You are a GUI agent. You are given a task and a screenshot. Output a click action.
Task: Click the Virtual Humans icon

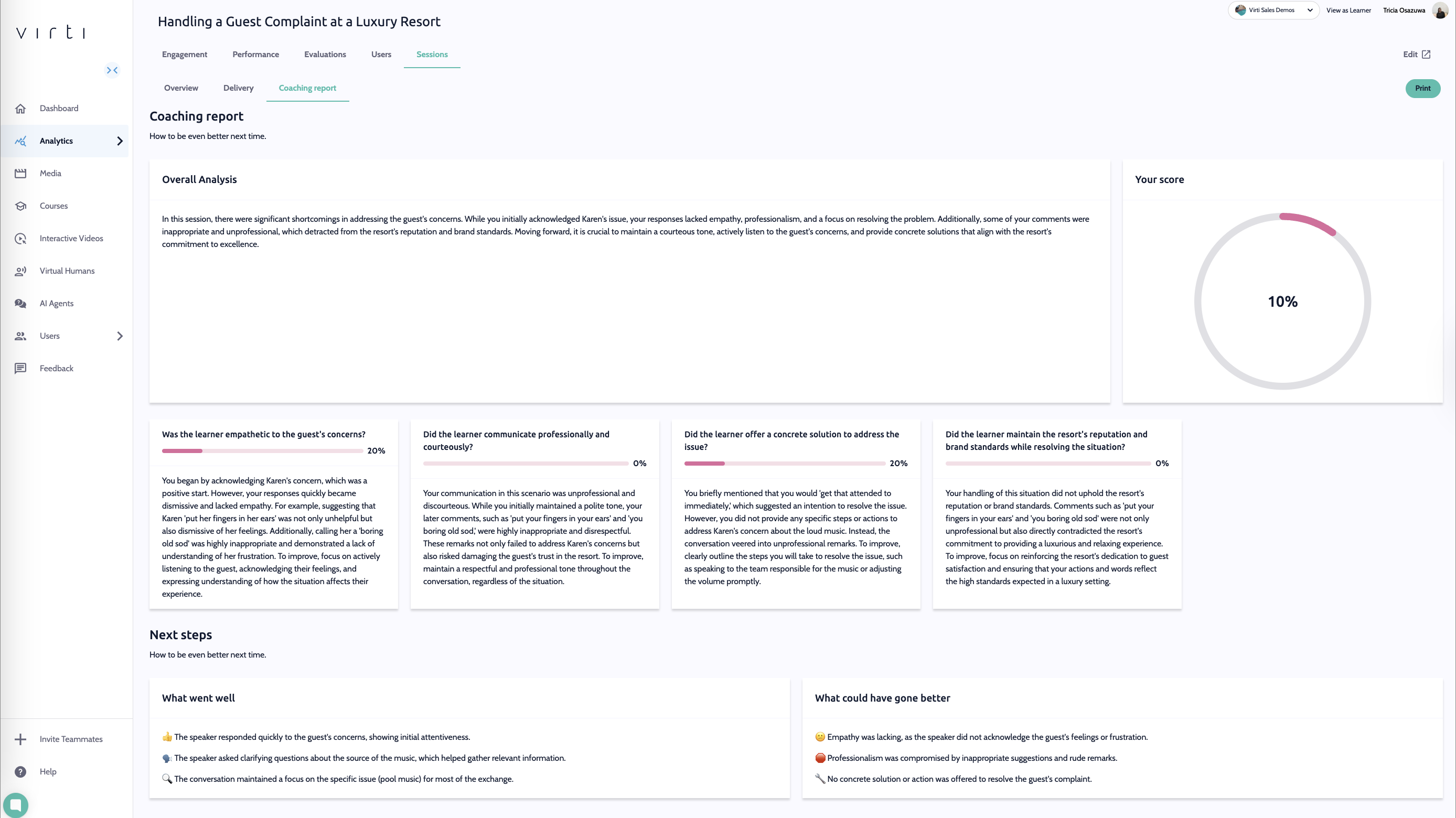point(20,271)
